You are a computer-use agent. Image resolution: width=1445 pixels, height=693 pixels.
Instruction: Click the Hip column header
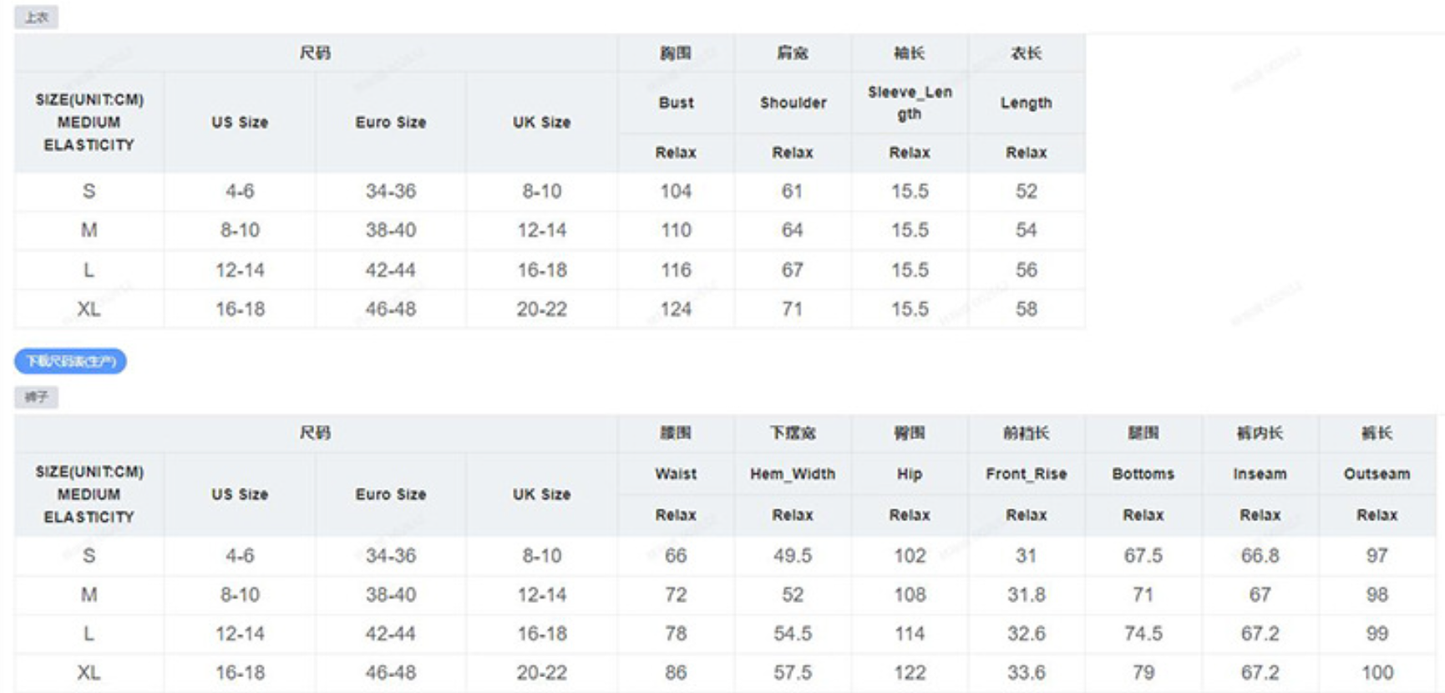[909, 474]
